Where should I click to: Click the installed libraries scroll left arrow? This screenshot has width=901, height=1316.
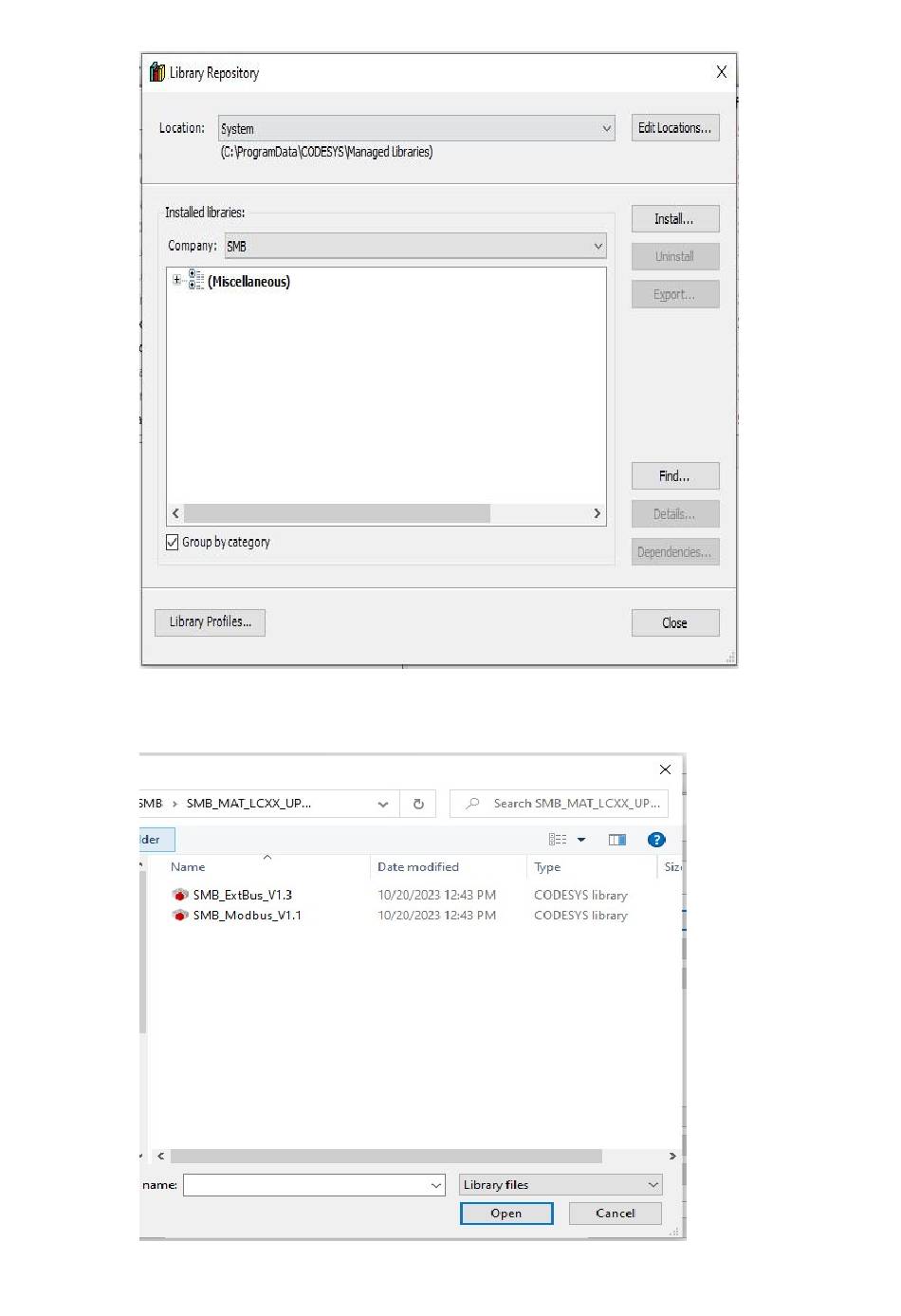tap(175, 513)
